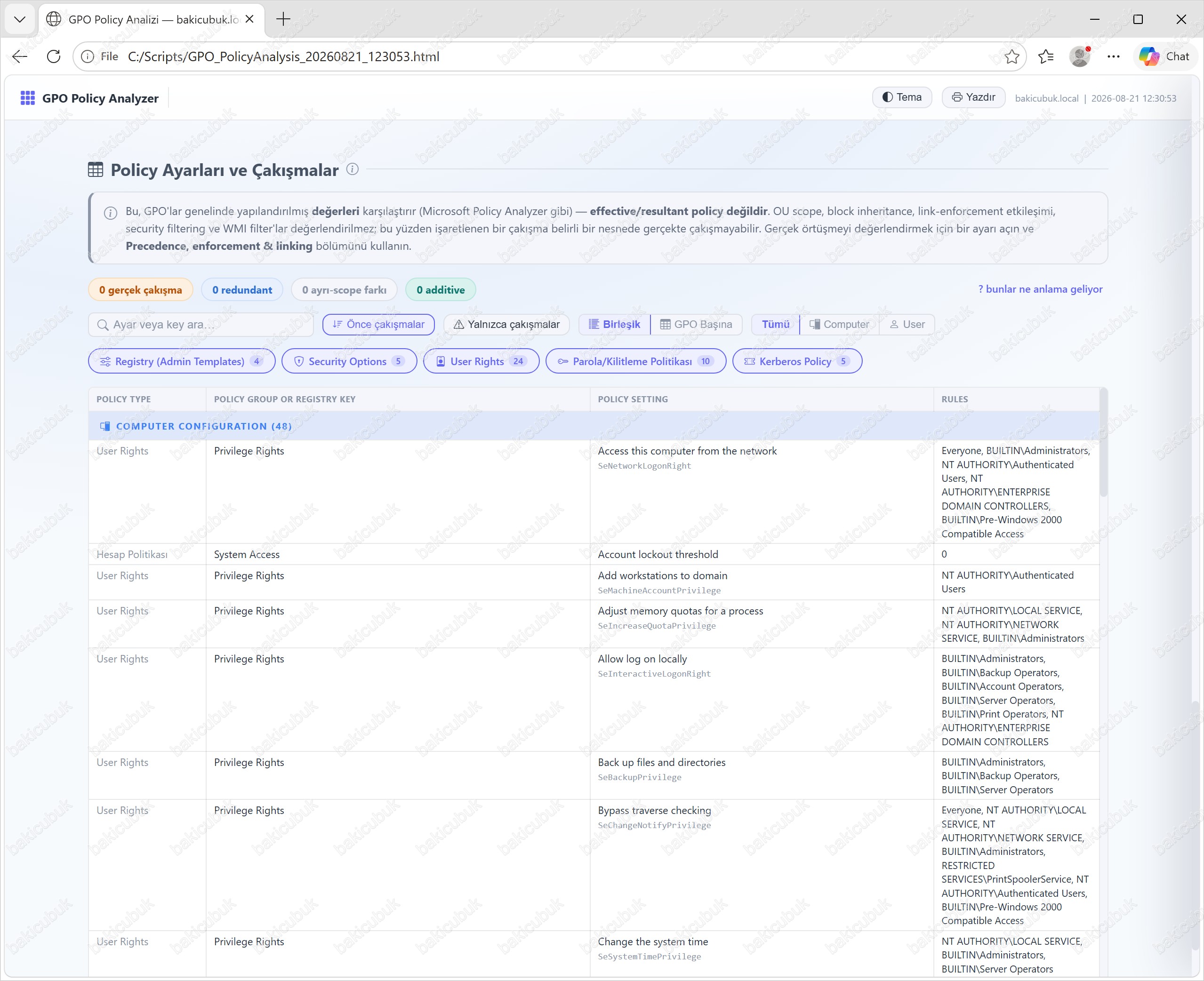Click the table's inner vertical scrollbar thumb
1204x981 pixels.
pos(1103,442)
